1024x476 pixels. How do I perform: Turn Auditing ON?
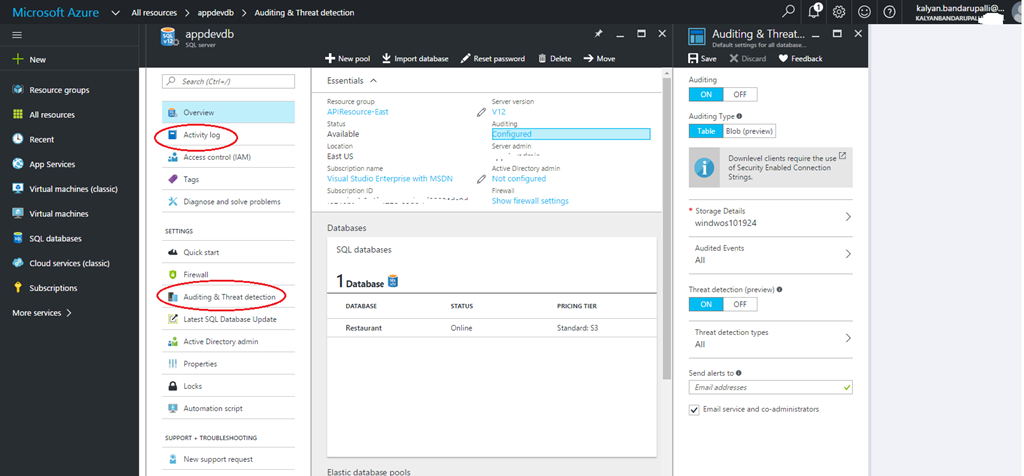point(706,94)
